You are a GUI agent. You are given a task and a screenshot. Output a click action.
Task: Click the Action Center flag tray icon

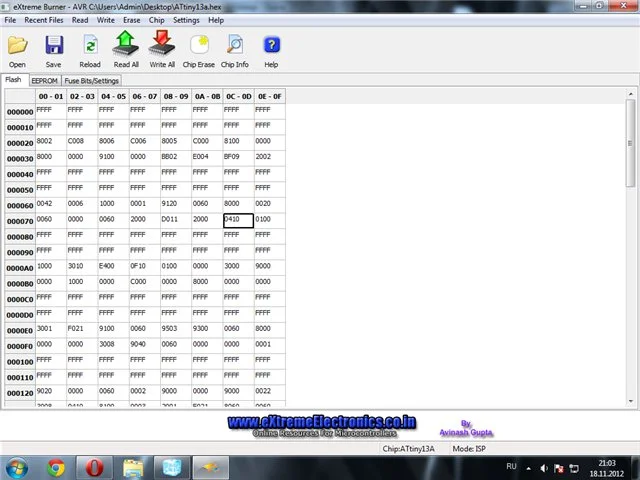point(559,468)
